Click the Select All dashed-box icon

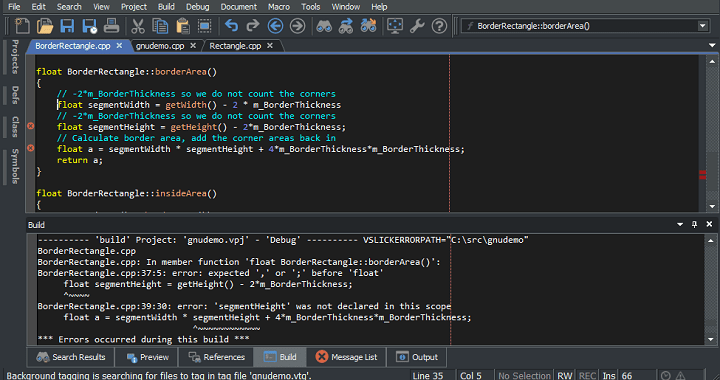[x=204, y=26]
